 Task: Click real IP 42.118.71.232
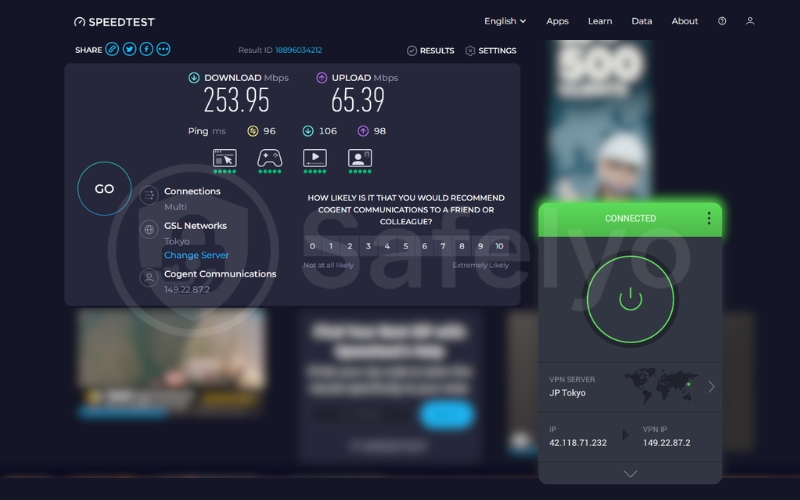click(x=578, y=443)
